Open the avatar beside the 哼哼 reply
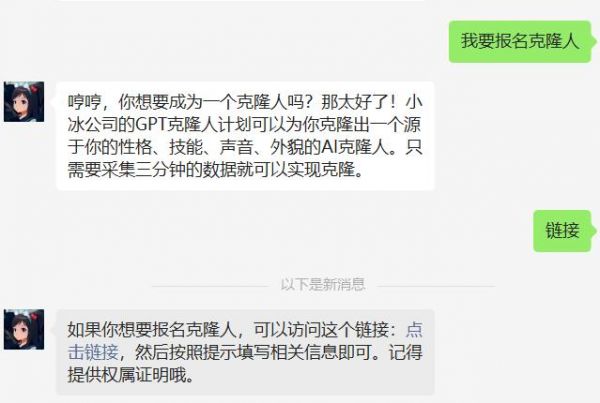Image resolution: width=600 pixels, height=403 pixels. pyautogui.click(x=24, y=102)
